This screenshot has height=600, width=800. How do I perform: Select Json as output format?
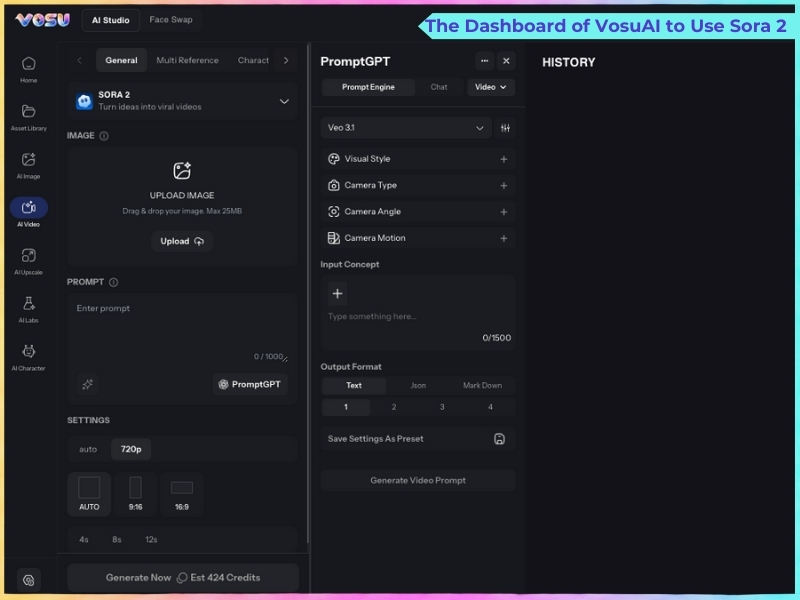(x=418, y=385)
